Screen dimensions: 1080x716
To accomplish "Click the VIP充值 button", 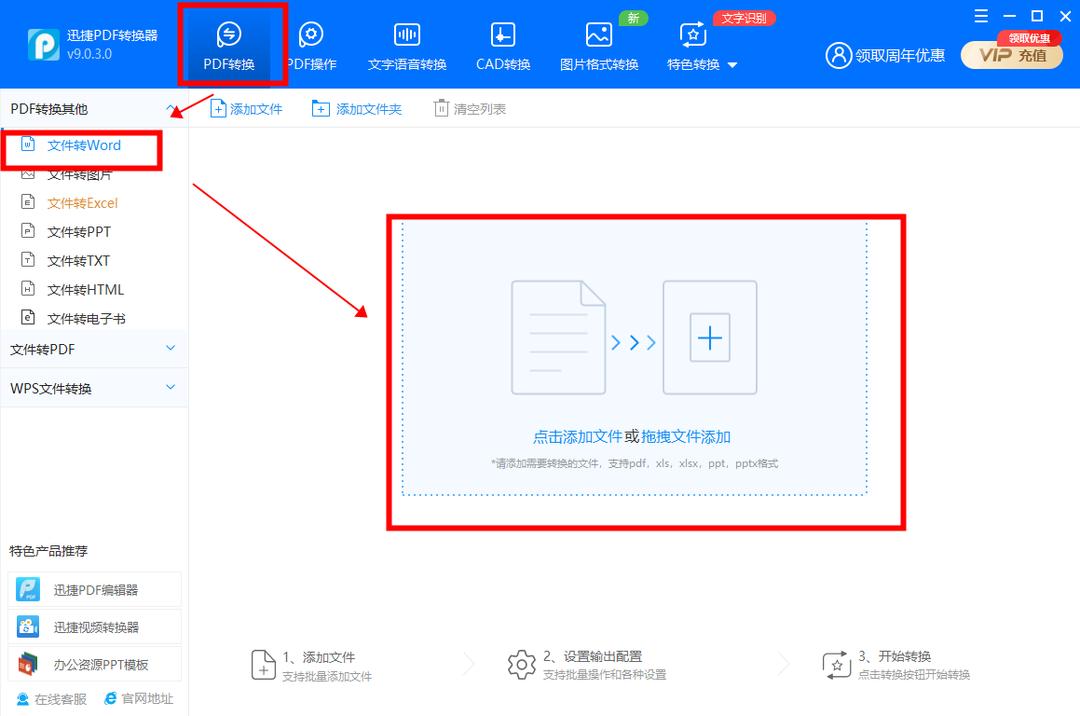I will click(x=1012, y=57).
